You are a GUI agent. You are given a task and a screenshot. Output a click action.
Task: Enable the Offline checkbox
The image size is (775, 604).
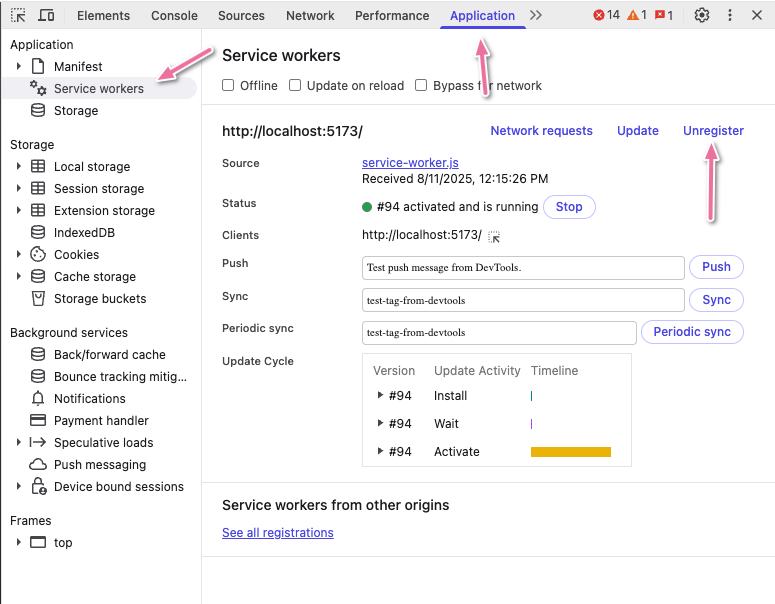click(228, 86)
